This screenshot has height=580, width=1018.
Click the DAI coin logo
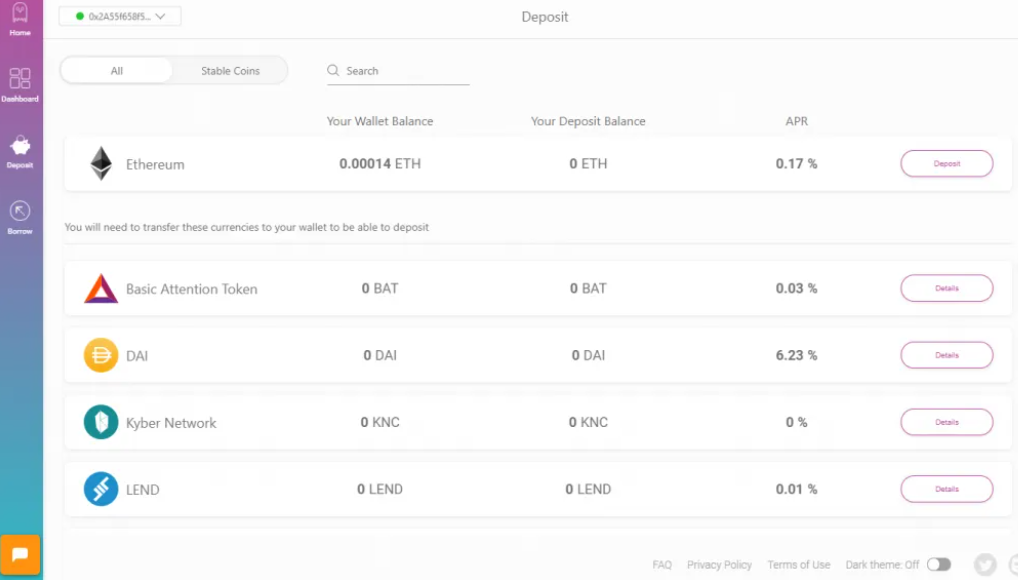(x=101, y=355)
